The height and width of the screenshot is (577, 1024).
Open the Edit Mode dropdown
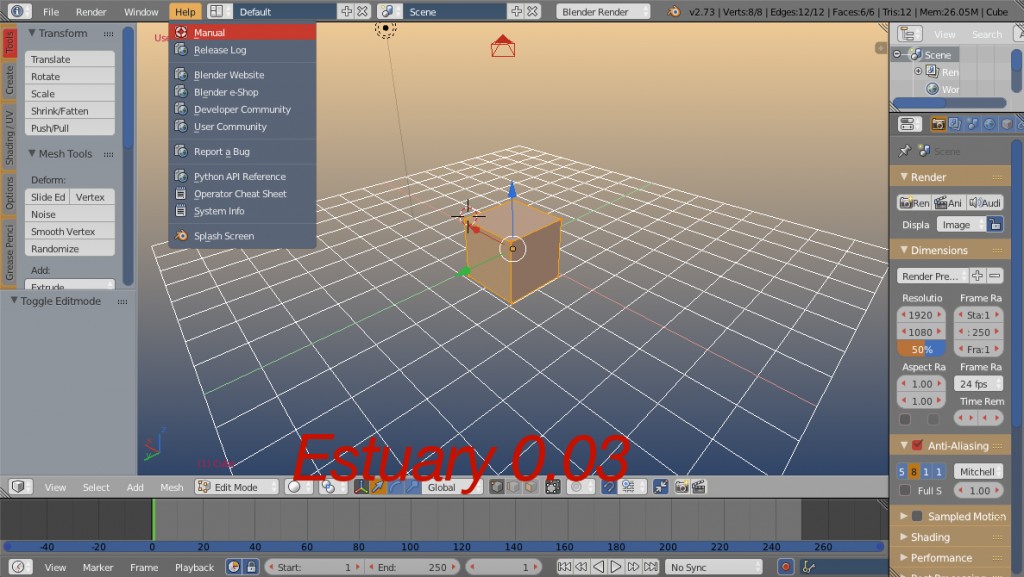(235, 487)
